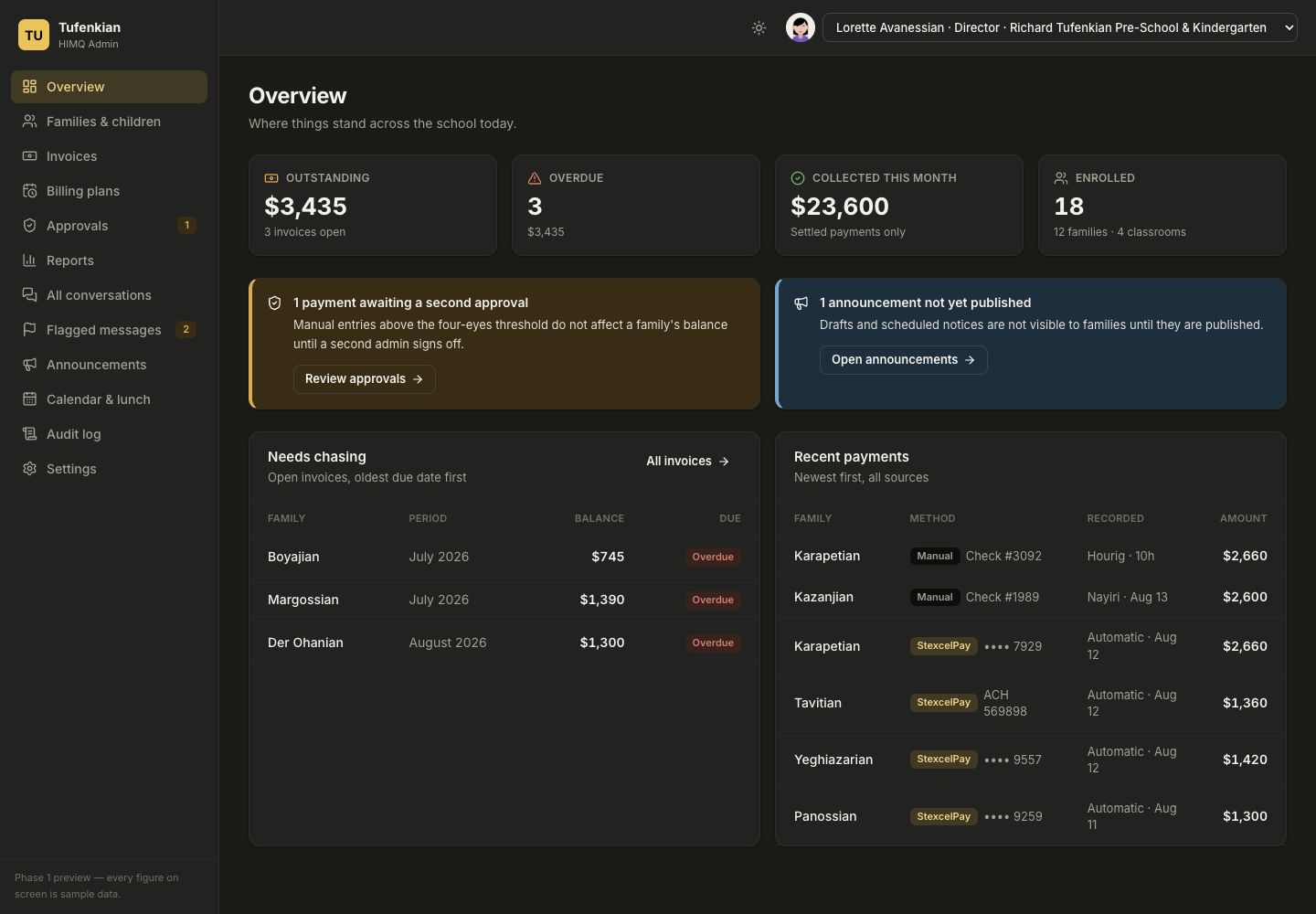Click the Settings gear icon
The height and width of the screenshot is (914, 1316).
pos(29,469)
